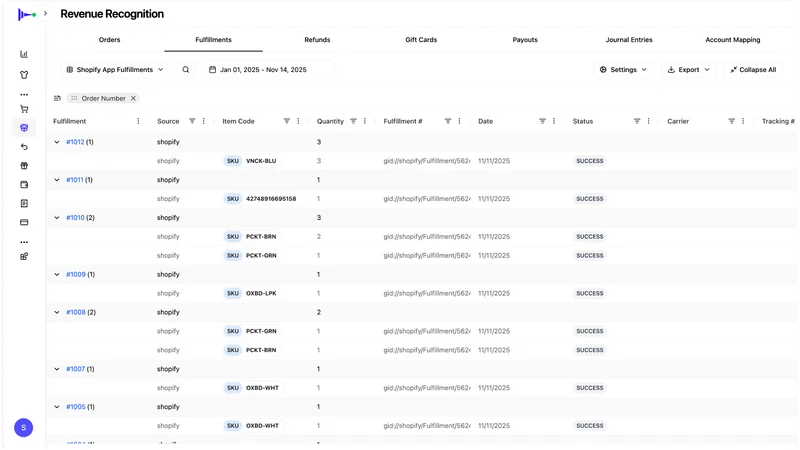The image size is (800, 450).
Task: Open the filter icon in Item Code column
Action: [x=287, y=121]
